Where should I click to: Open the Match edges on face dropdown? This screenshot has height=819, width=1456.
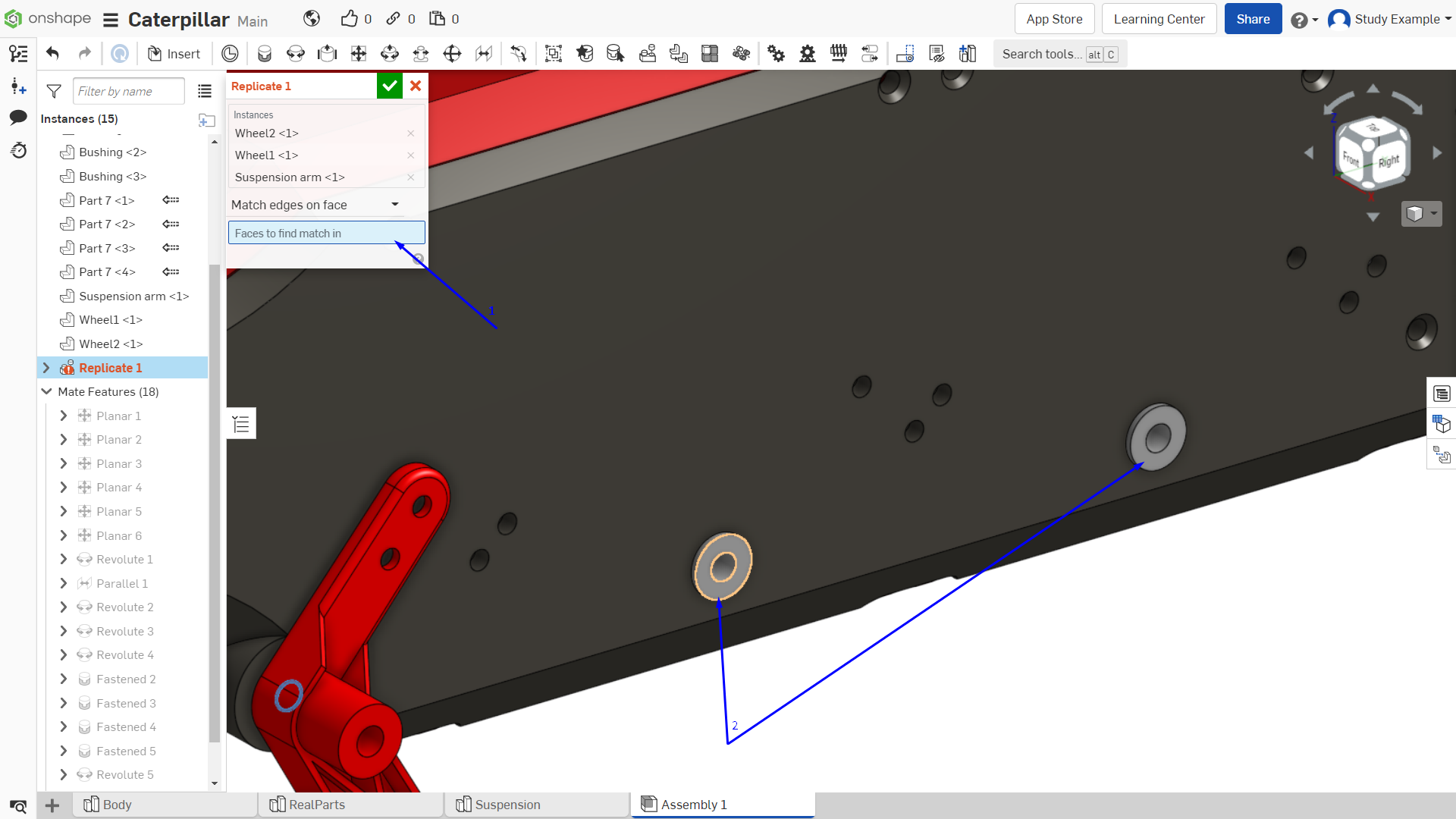(x=315, y=205)
